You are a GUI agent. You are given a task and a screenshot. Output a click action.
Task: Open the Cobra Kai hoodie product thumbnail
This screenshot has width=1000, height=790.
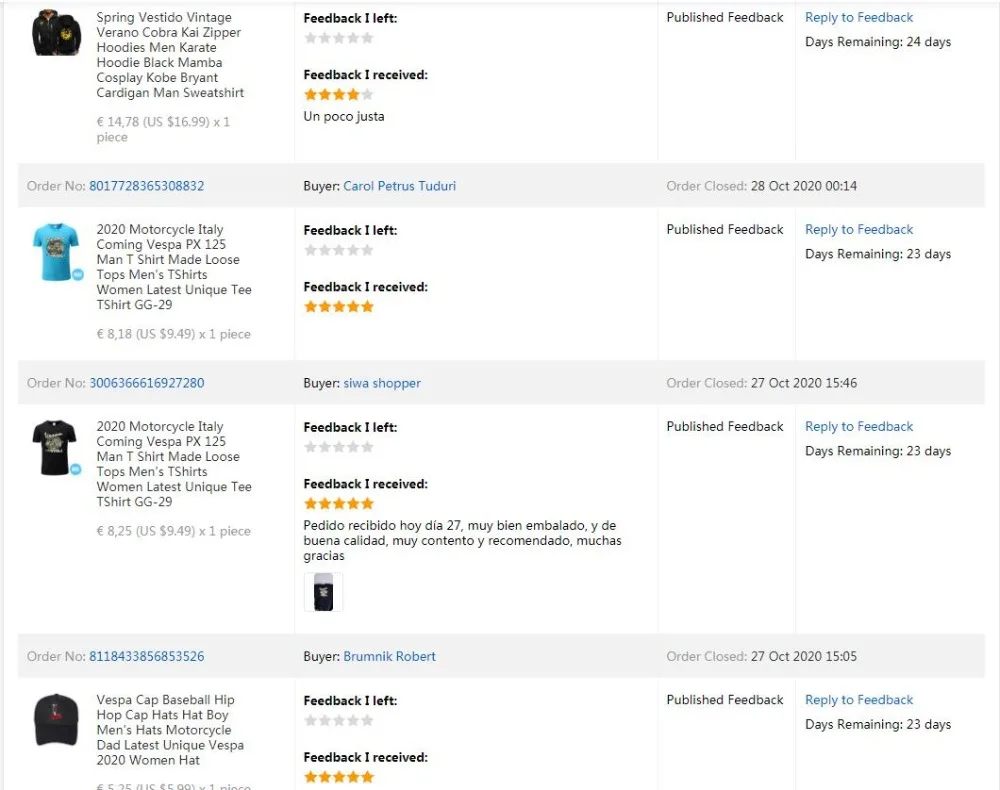(56, 33)
